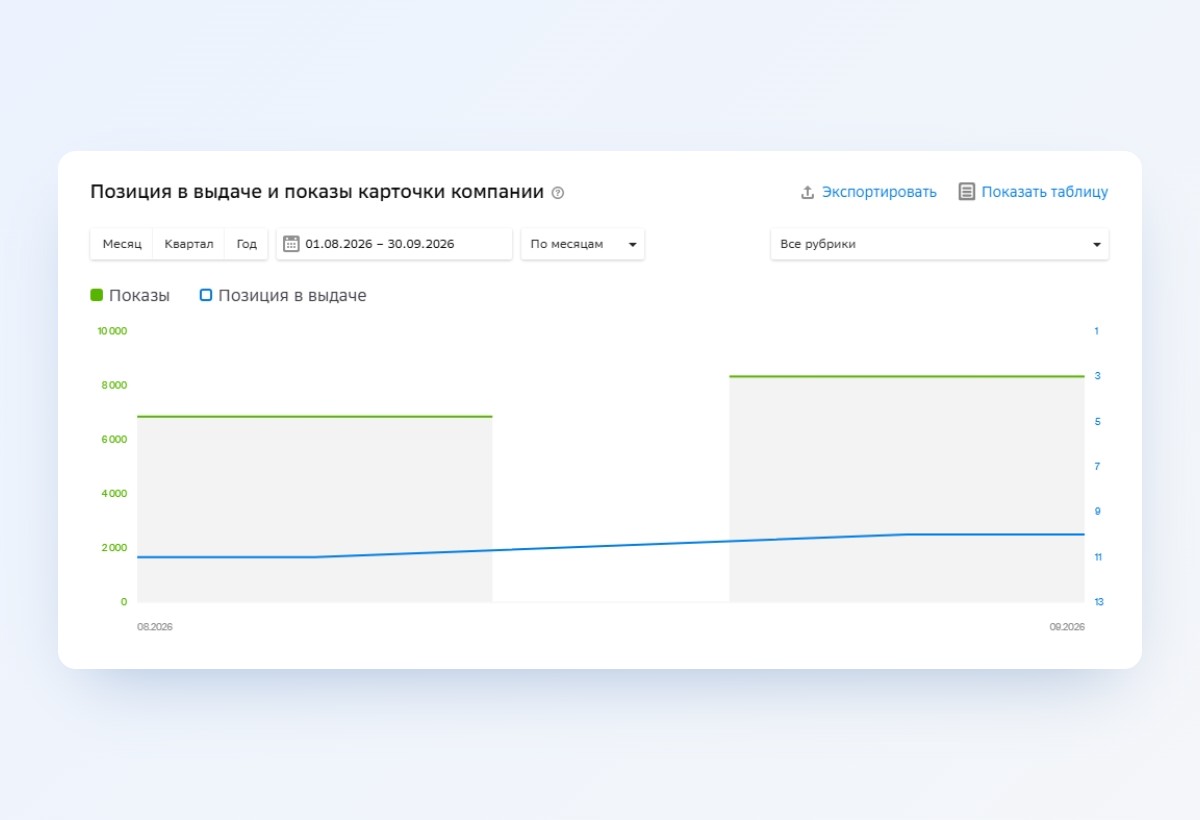Click the right axis position value 3
Viewport: 1200px width, 820px height.
point(1098,376)
